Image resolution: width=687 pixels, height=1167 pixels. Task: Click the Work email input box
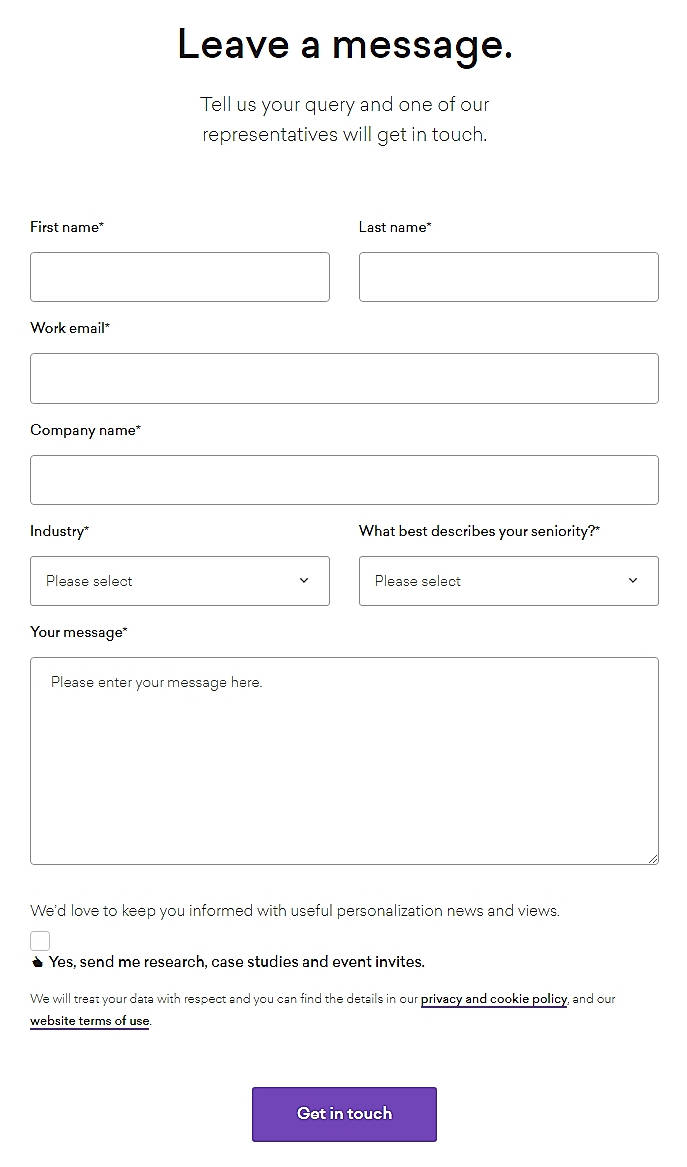pos(344,378)
